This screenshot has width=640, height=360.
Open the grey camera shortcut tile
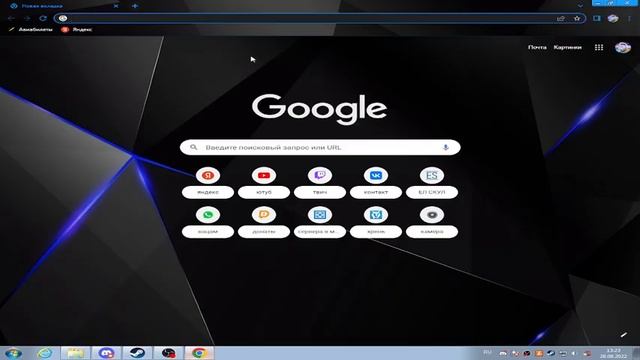pos(432,222)
